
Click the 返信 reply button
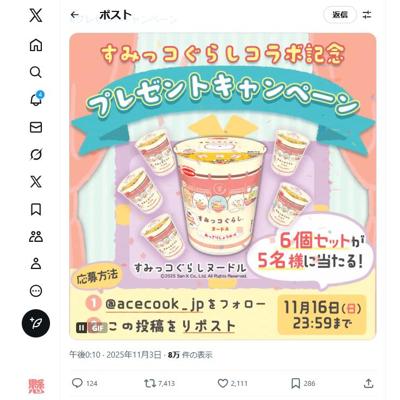pyautogui.click(x=340, y=15)
